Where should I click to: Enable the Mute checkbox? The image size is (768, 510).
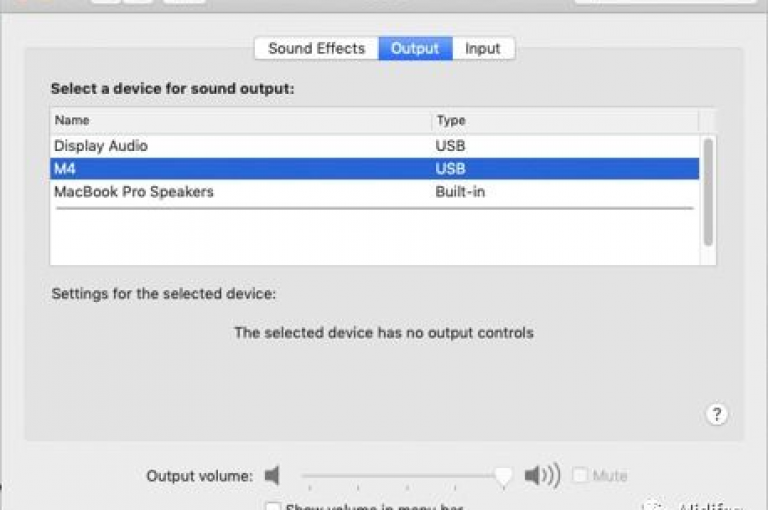tap(580, 475)
